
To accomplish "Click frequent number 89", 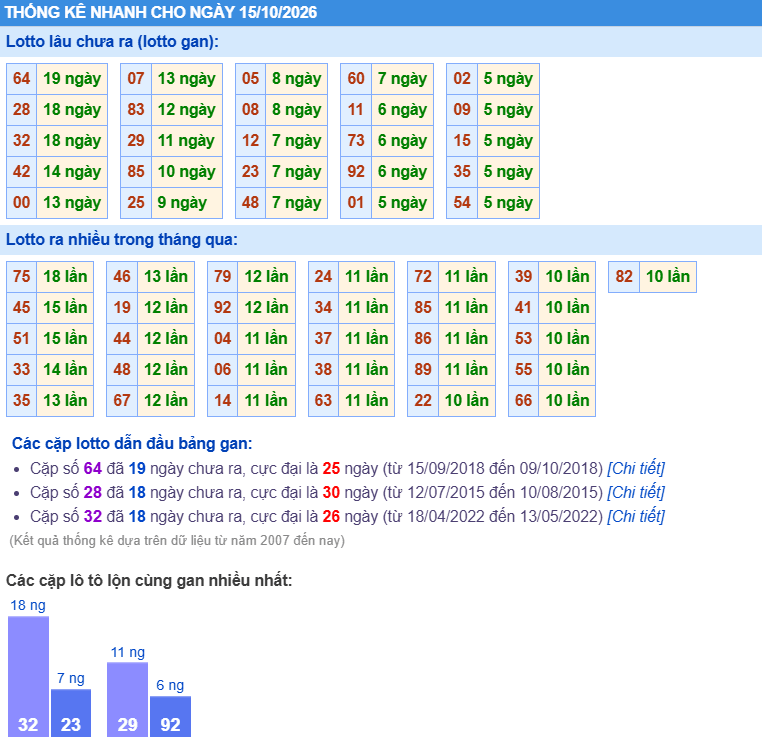I will [423, 370].
